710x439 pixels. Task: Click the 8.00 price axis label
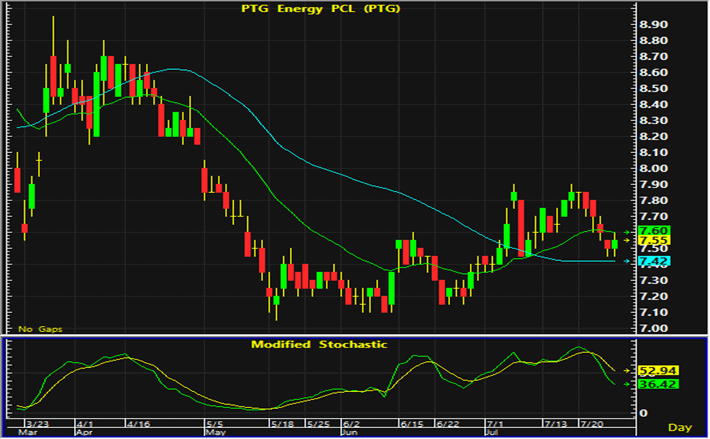tap(653, 168)
